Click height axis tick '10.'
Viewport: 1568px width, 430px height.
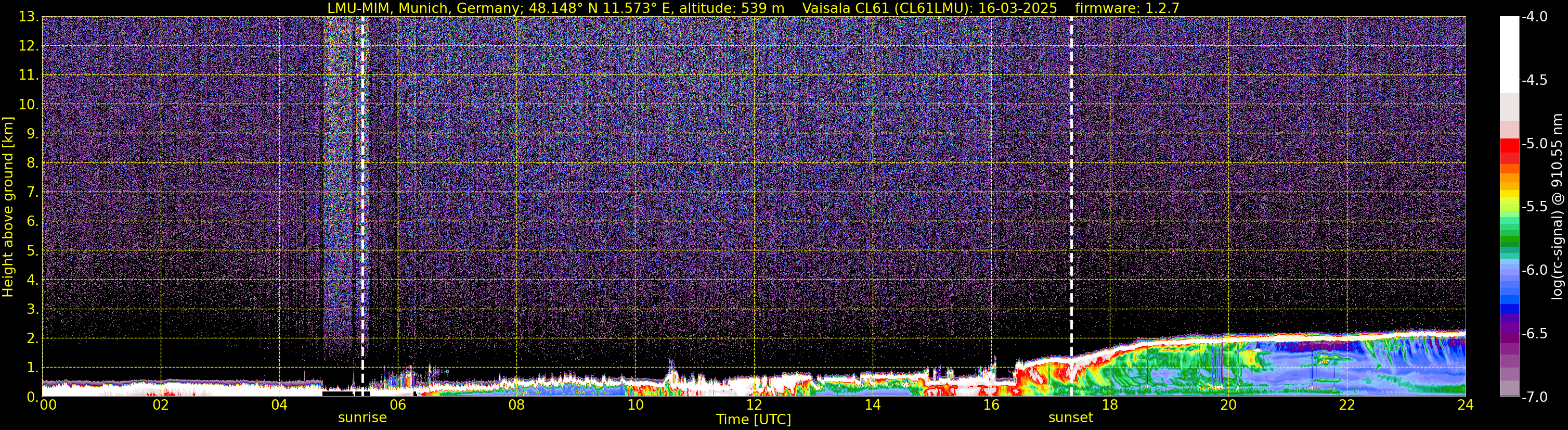point(29,105)
